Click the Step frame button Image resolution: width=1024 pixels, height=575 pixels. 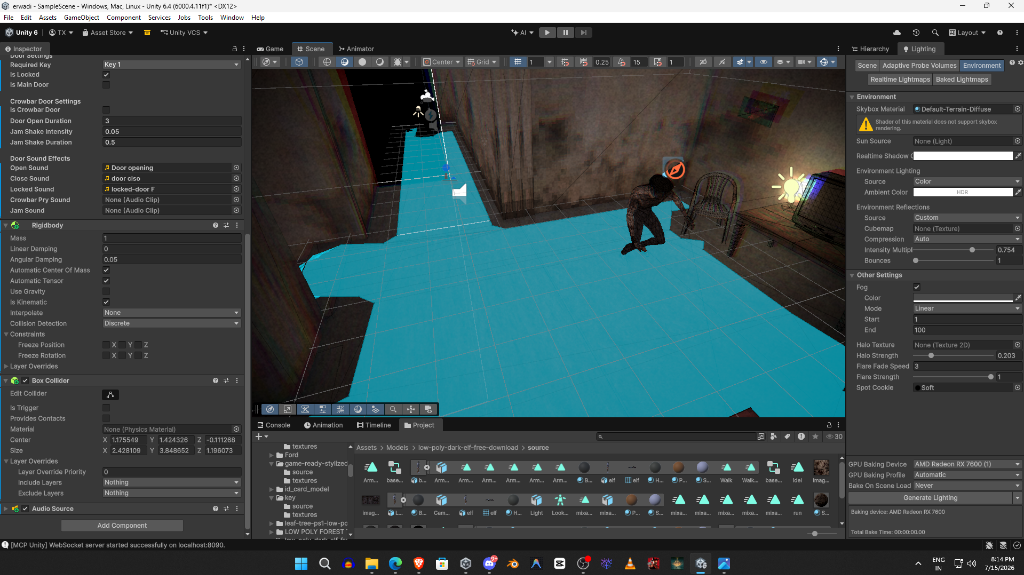(584, 32)
